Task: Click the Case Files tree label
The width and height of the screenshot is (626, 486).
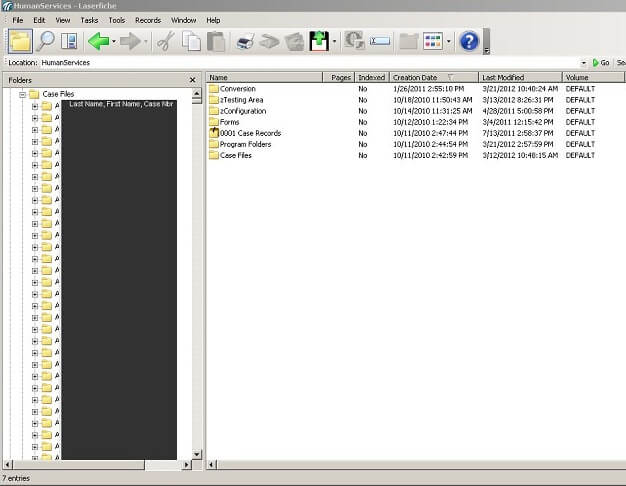Action: [x=58, y=94]
